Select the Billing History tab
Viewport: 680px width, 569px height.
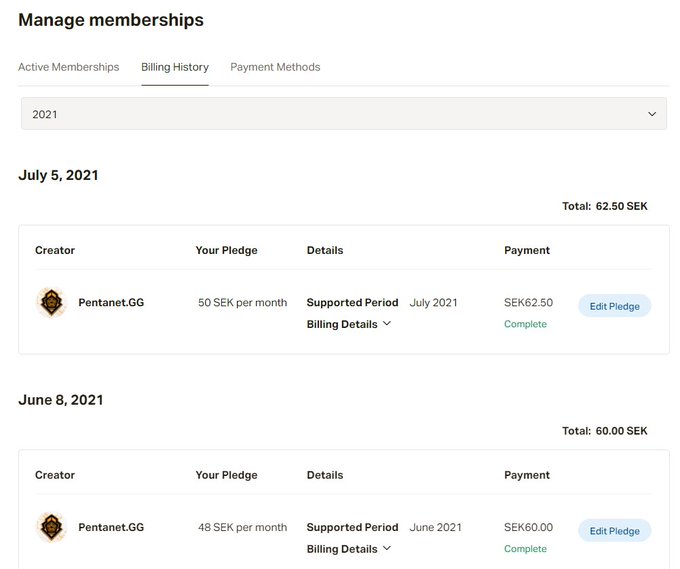click(175, 67)
